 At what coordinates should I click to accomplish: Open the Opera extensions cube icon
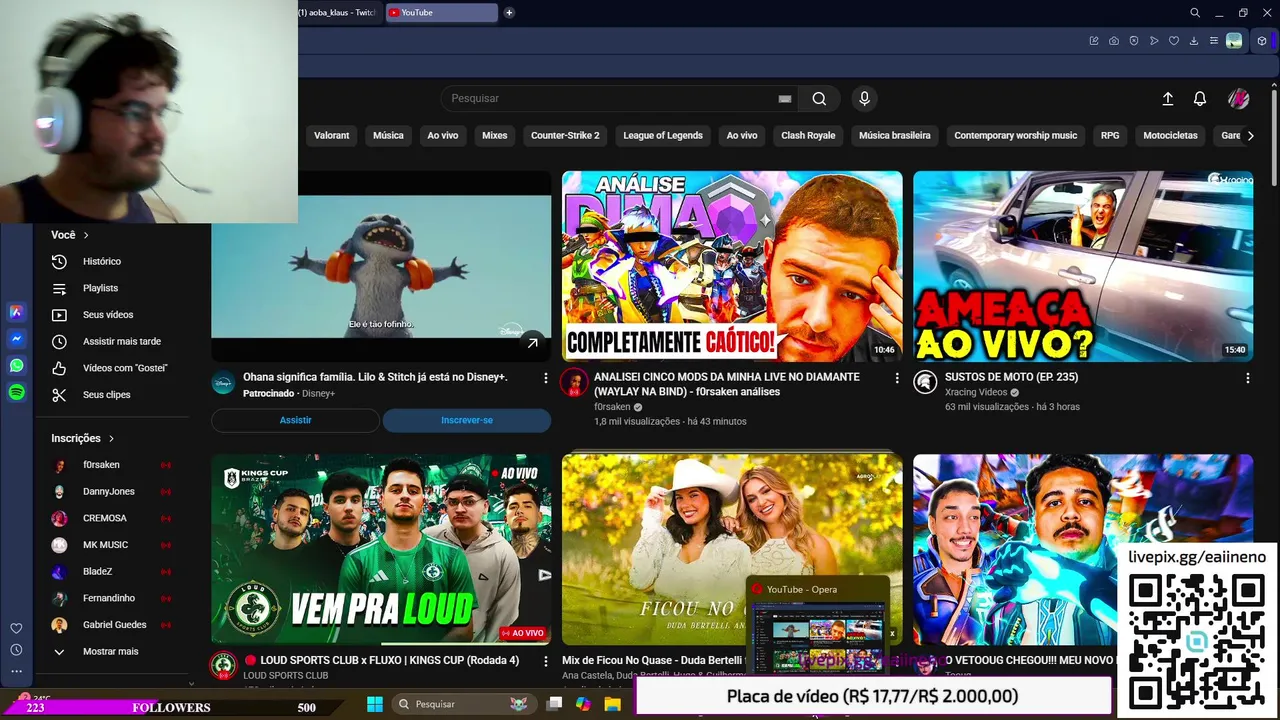tap(1262, 41)
